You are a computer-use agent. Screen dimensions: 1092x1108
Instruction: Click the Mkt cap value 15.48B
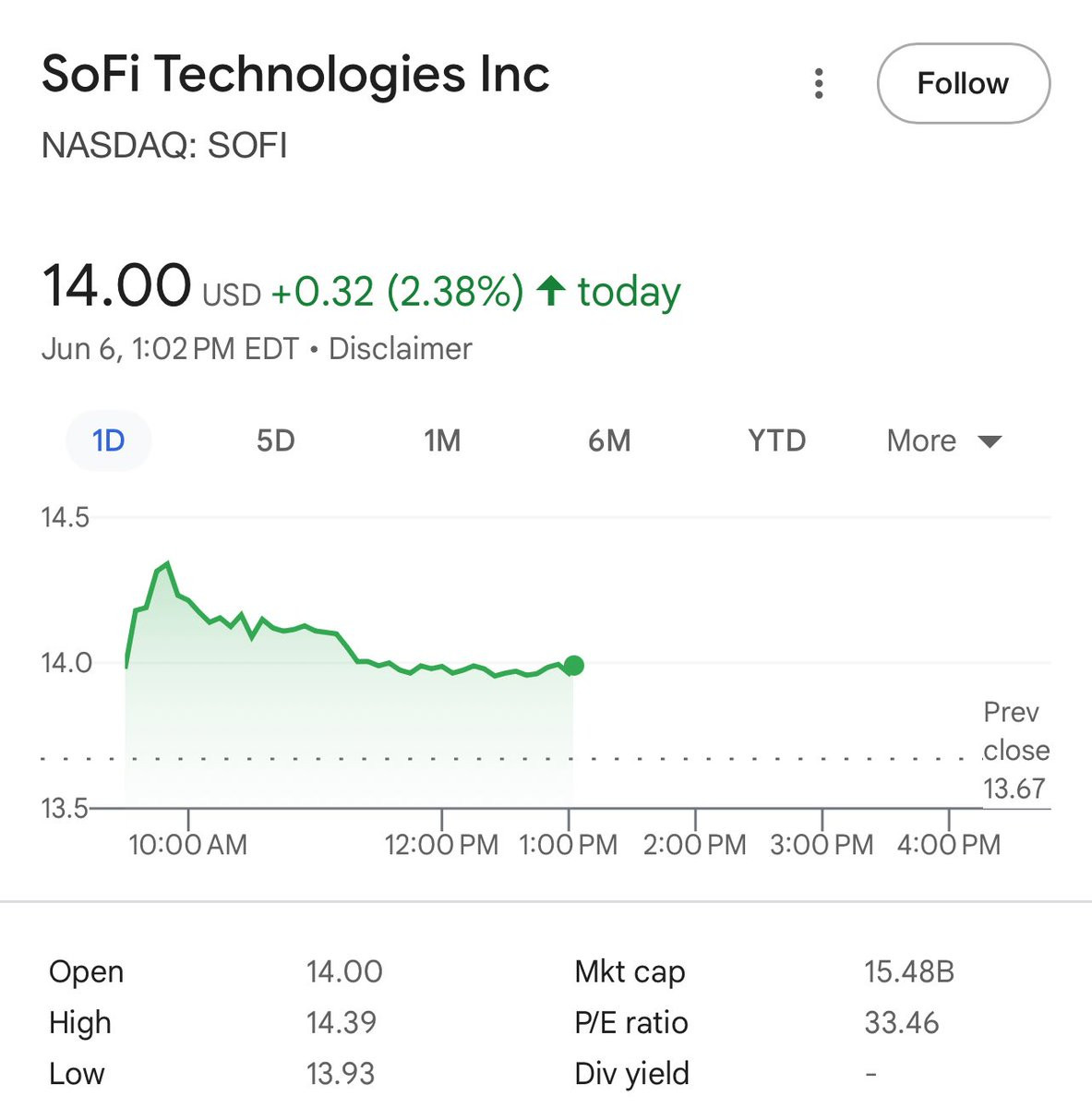[908, 971]
